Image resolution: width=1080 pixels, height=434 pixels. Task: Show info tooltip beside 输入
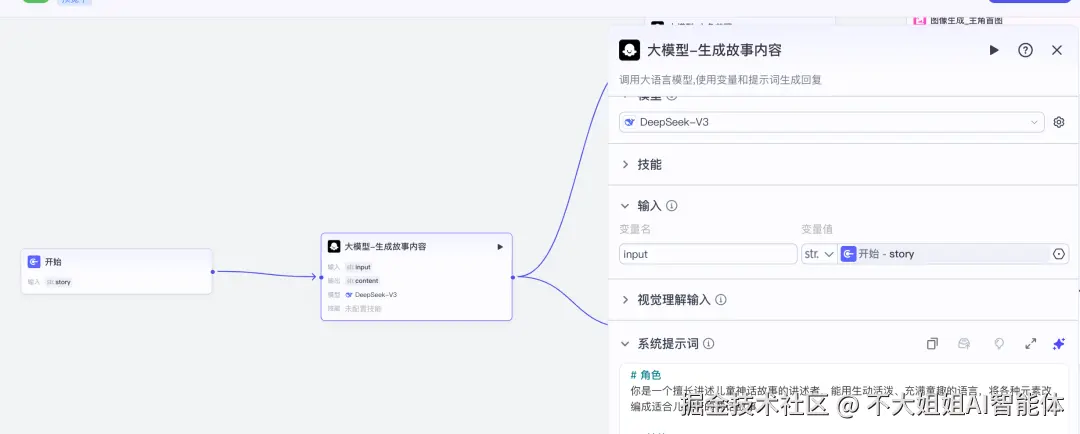672,205
